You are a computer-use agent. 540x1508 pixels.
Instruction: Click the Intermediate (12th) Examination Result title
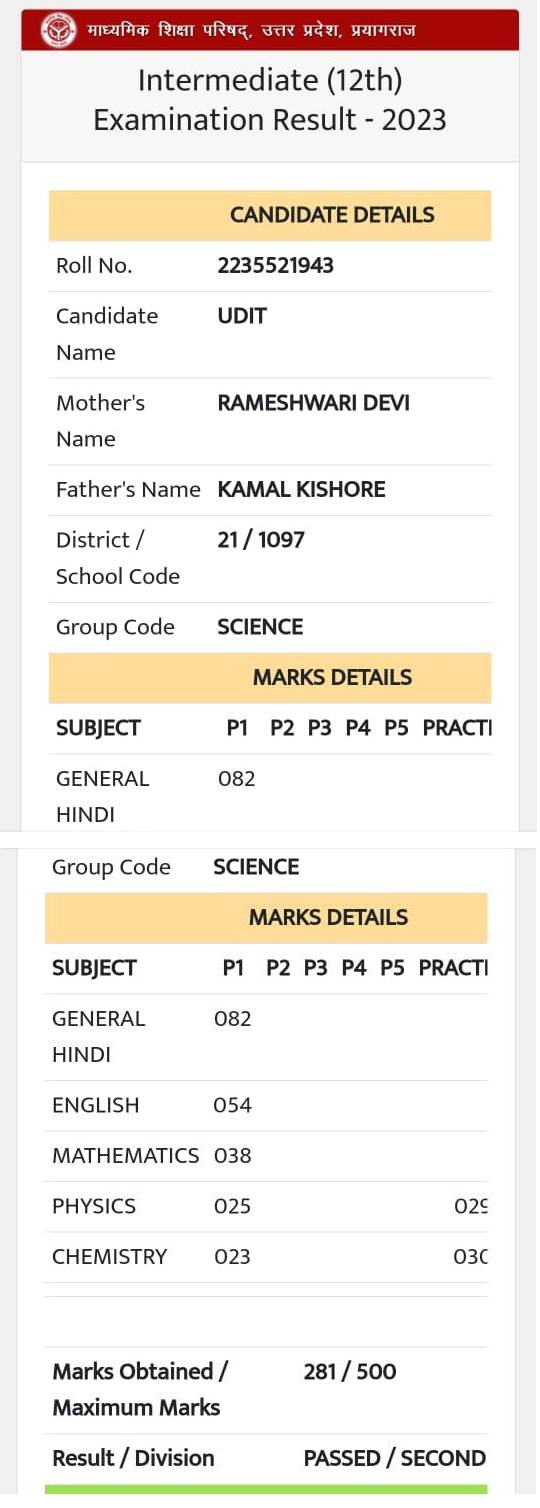tap(270, 100)
